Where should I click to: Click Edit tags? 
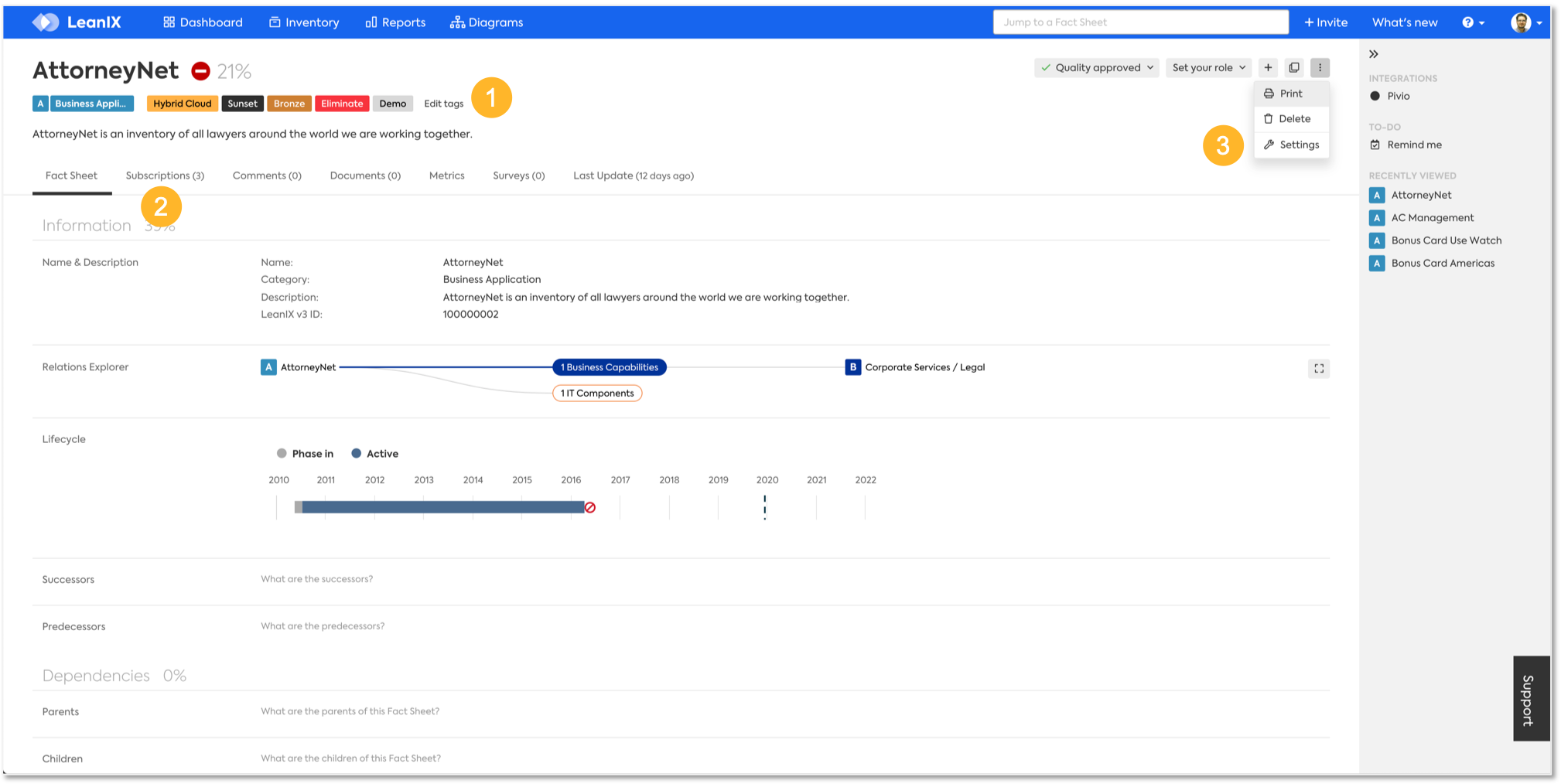[444, 104]
